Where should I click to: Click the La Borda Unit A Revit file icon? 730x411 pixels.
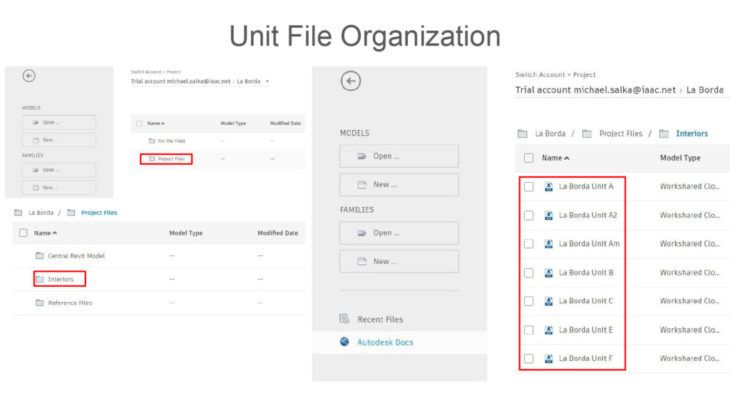click(x=549, y=187)
